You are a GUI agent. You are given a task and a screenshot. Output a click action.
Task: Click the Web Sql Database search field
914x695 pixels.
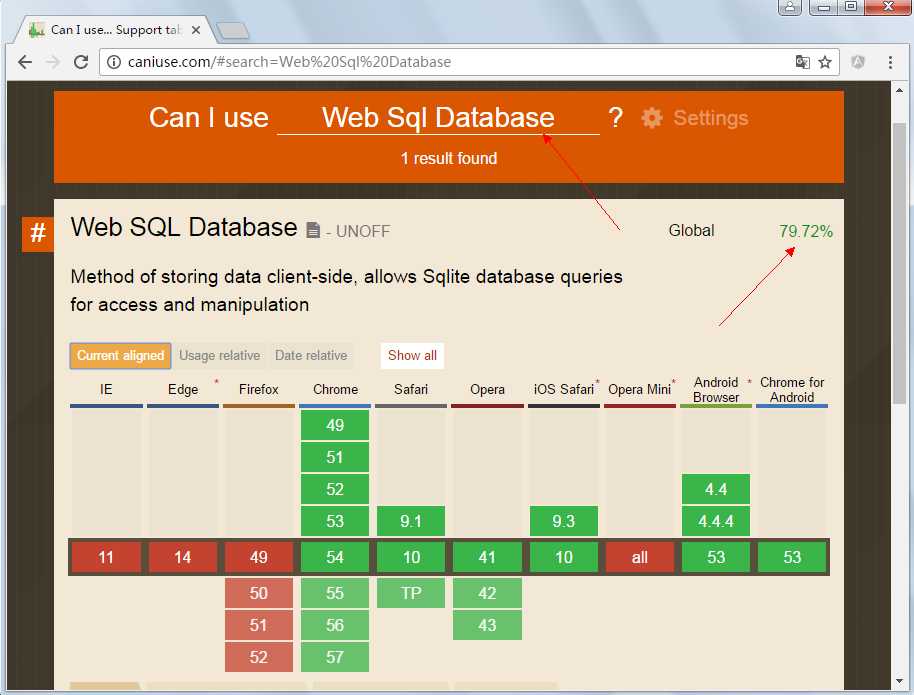coord(438,118)
